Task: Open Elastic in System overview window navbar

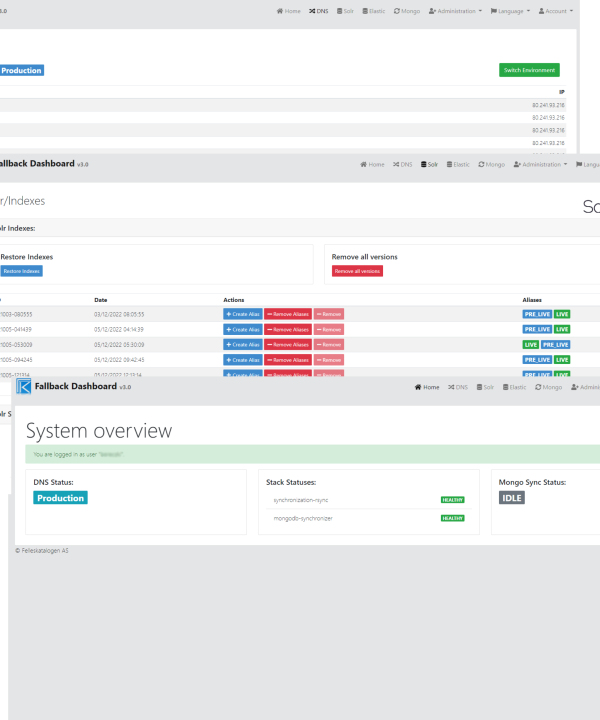Action: [x=514, y=387]
